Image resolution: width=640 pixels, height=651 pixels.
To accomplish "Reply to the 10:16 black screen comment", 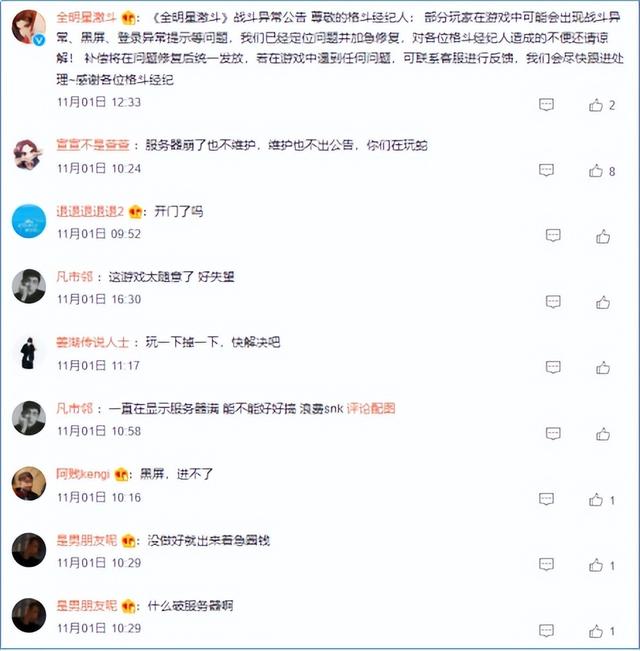I will click(x=546, y=499).
